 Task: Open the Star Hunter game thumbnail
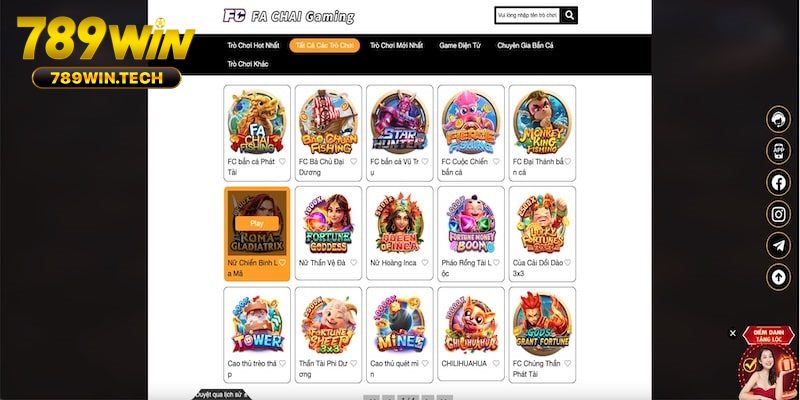click(x=399, y=122)
